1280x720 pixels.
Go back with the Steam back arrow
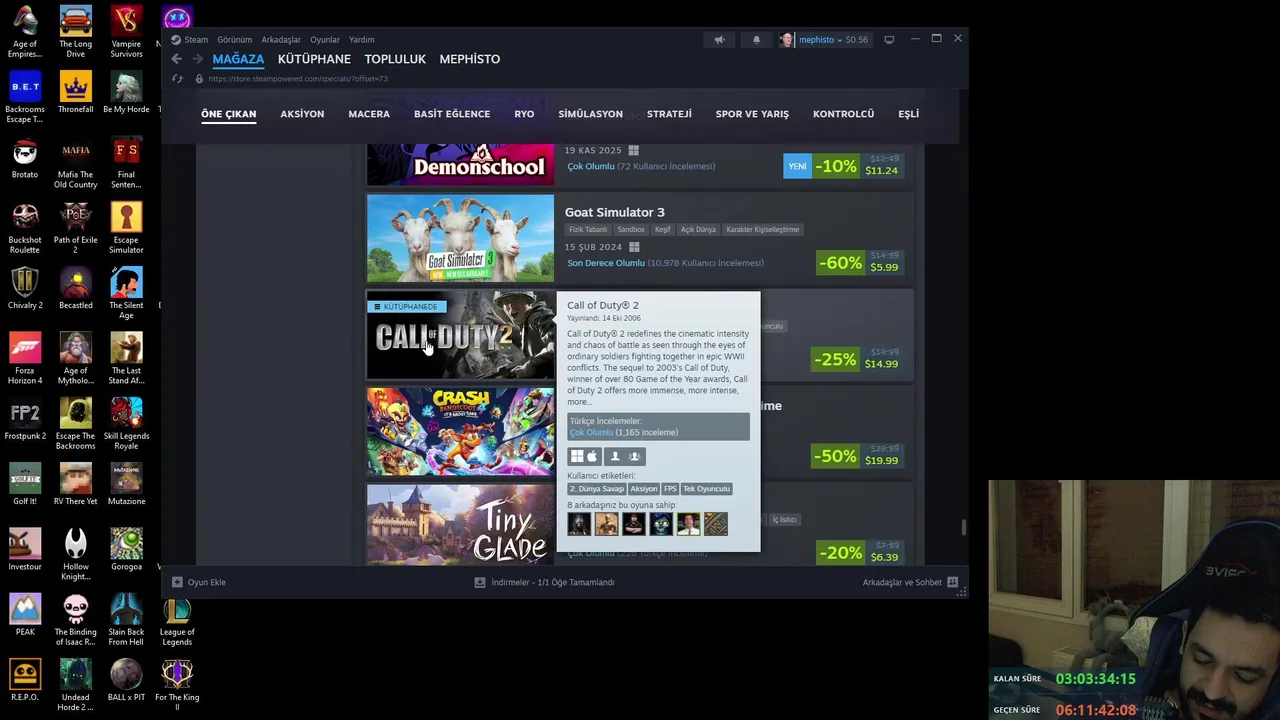177,59
